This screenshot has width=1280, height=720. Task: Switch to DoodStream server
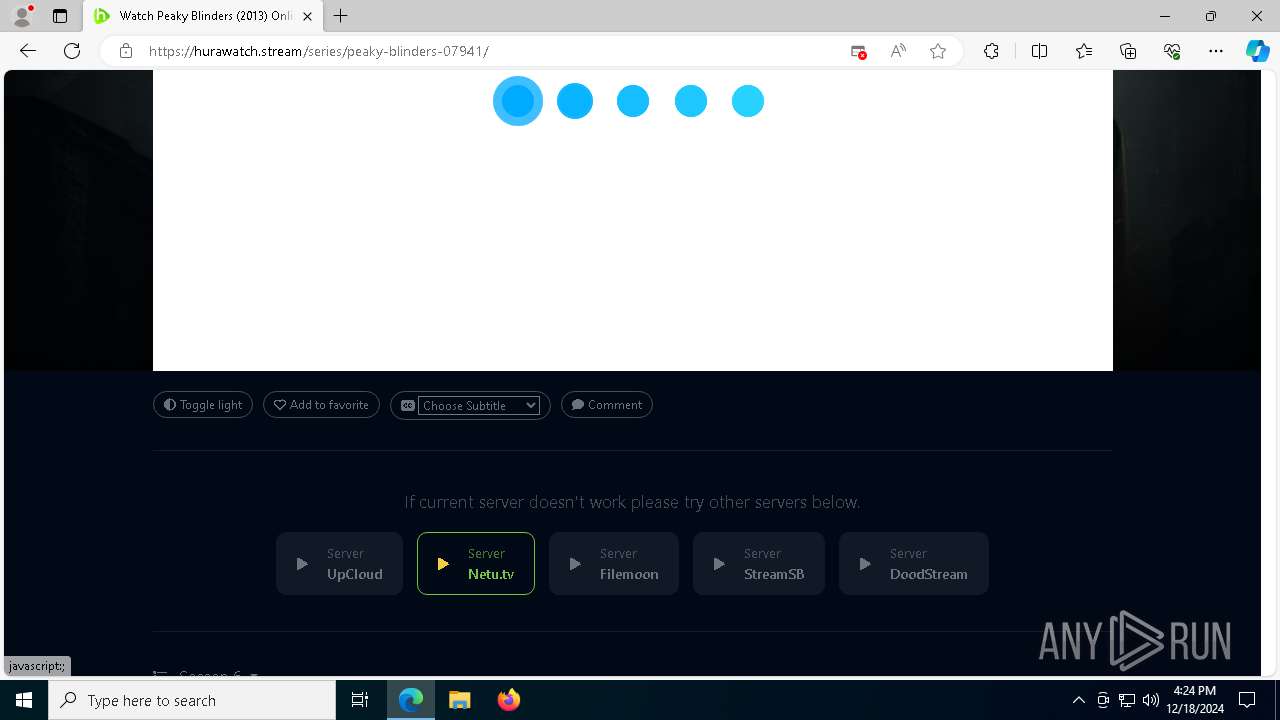tap(914, 564)
